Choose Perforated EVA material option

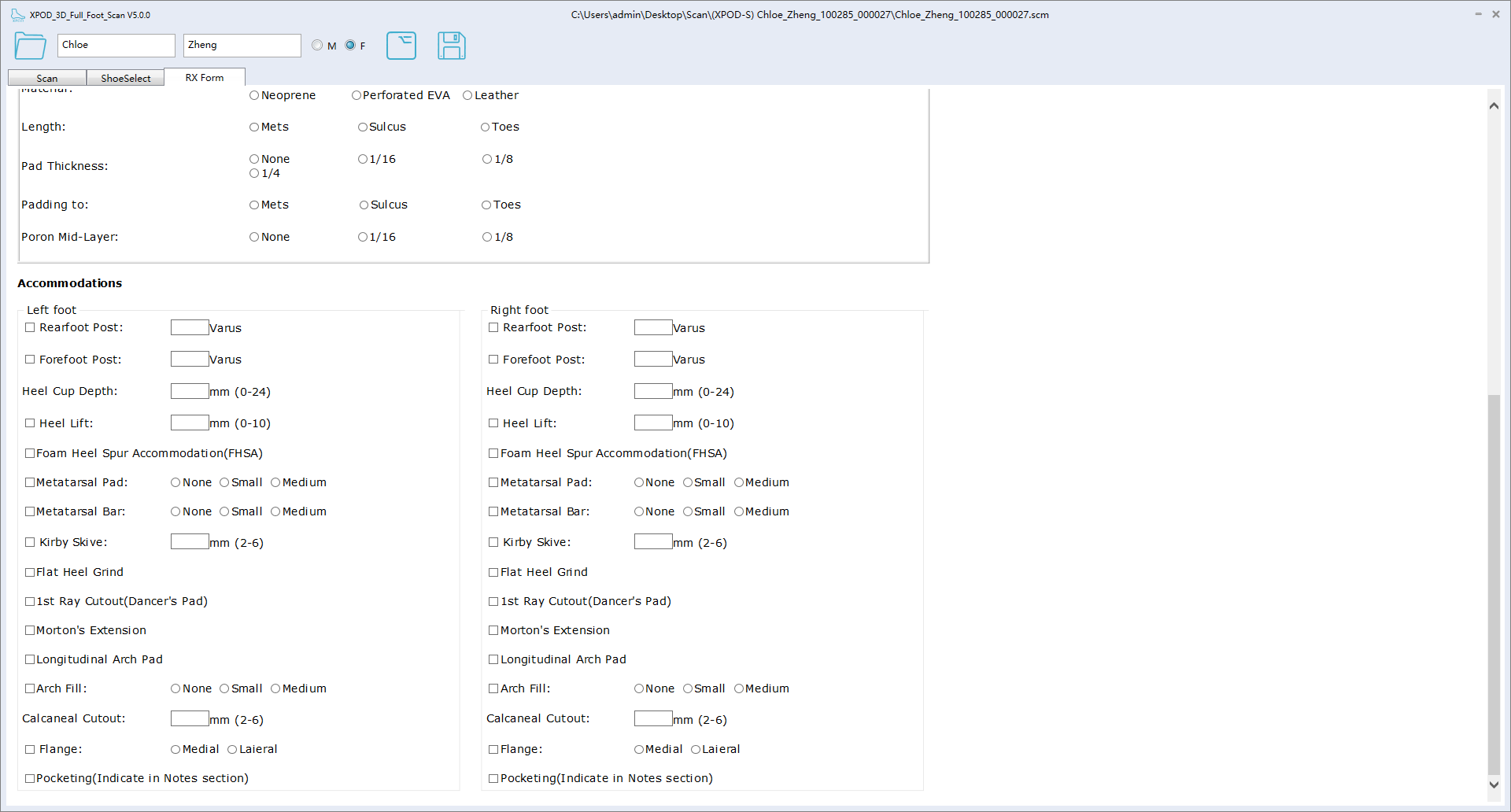[357, 96]
